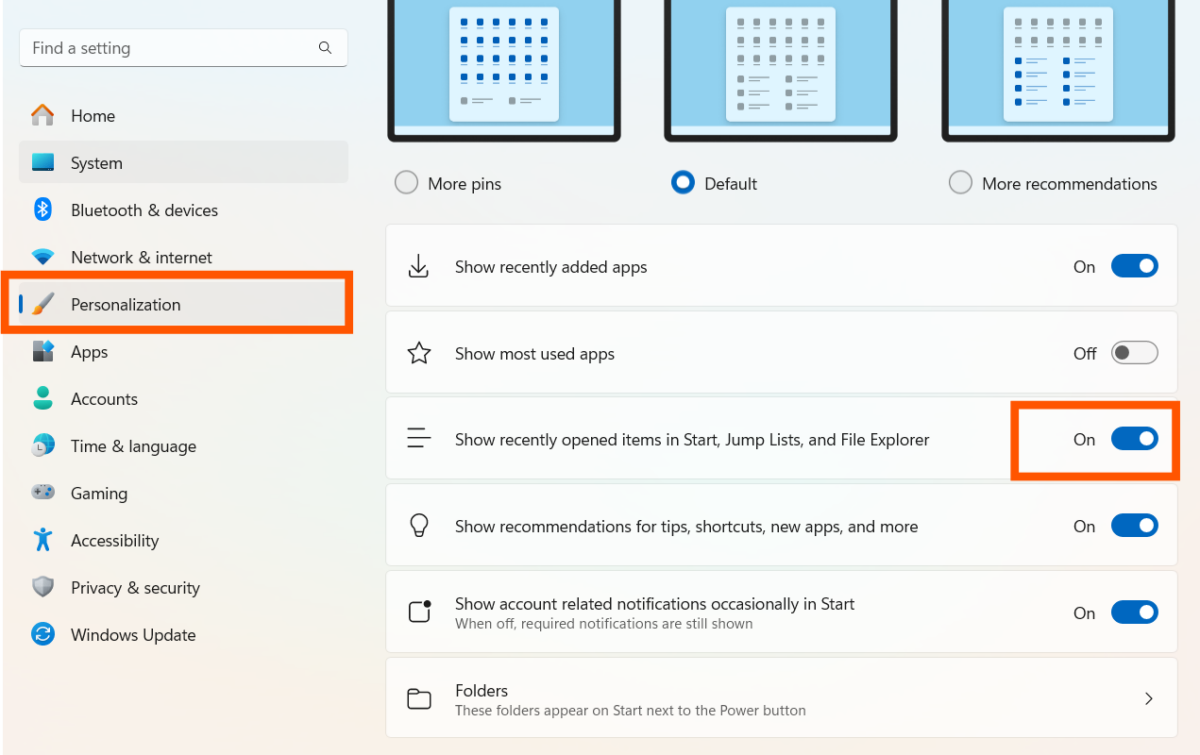The width and height of the screenshot is (1200, 755).
Task: Click the Home sidebar icon
Action: [44, 115]
